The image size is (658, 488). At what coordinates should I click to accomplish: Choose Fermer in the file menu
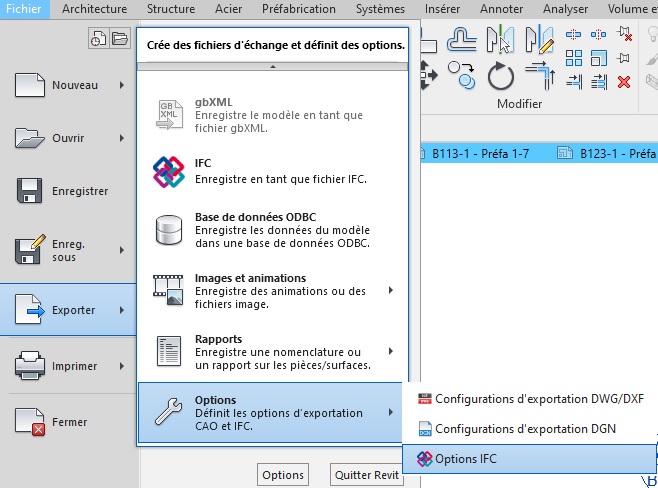pyautogui.click(x=68, y=422)
